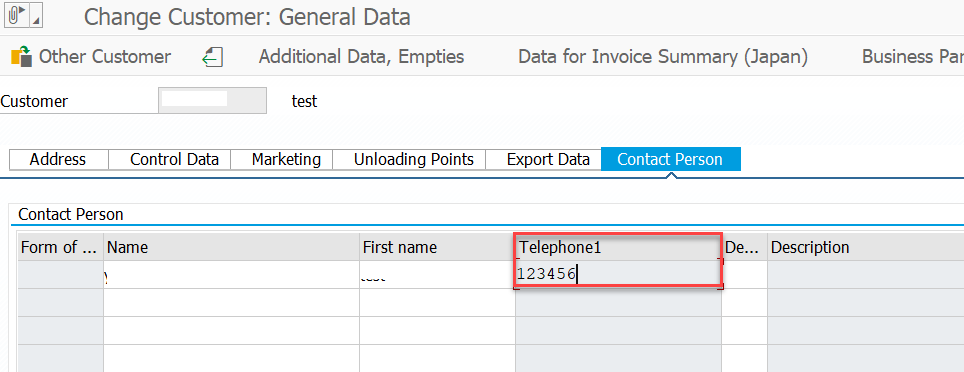Click the Telephone1 cell containing 123456

pyautogui.click(x=618, y=274)
